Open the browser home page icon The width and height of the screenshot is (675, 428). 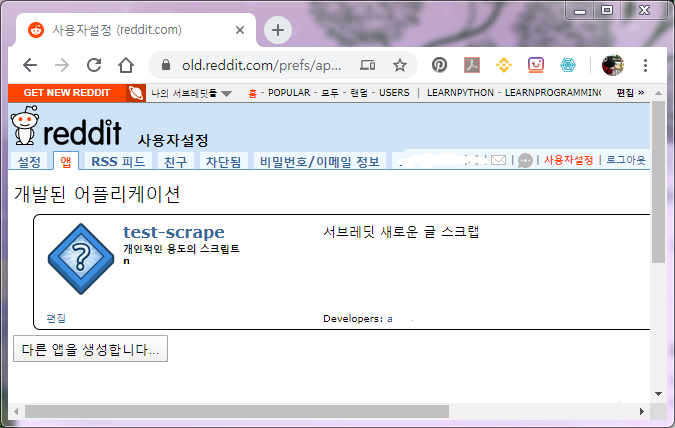click(x=126, y=65)
